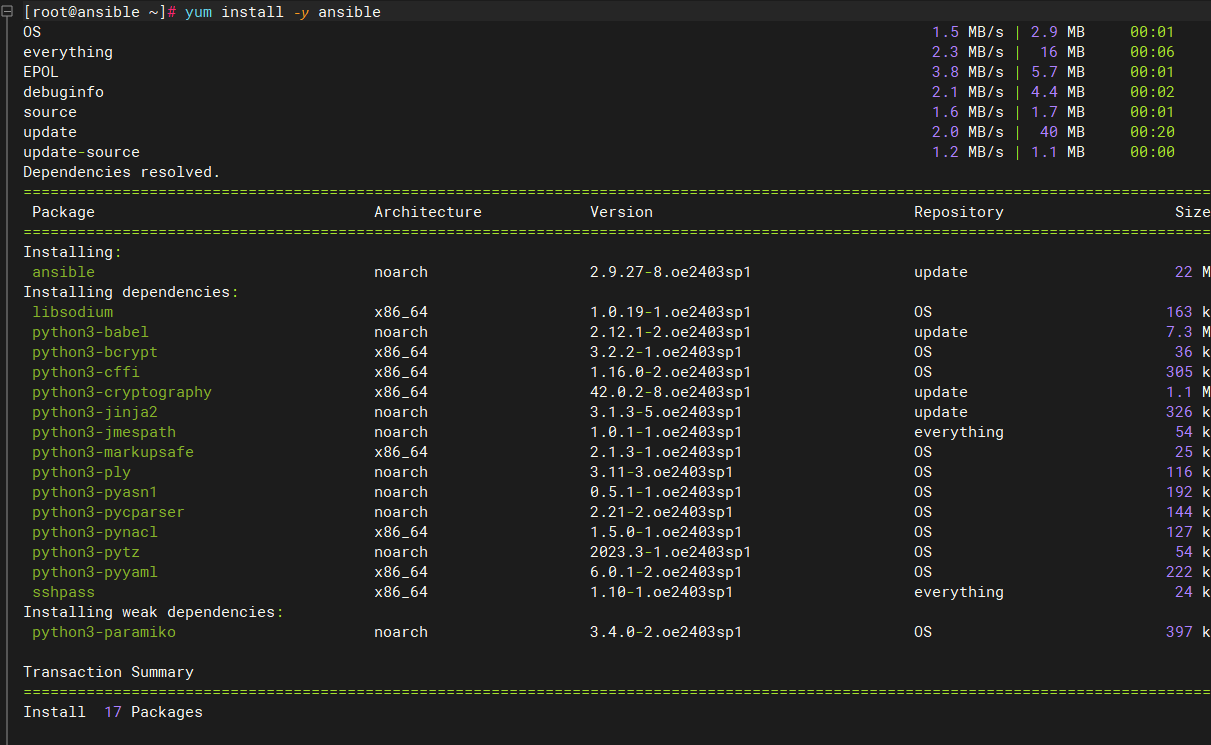Viewport: 1211px width, 745px height.
Task: Click 'Installing dependencies:' heading
Action: [131, 292]
